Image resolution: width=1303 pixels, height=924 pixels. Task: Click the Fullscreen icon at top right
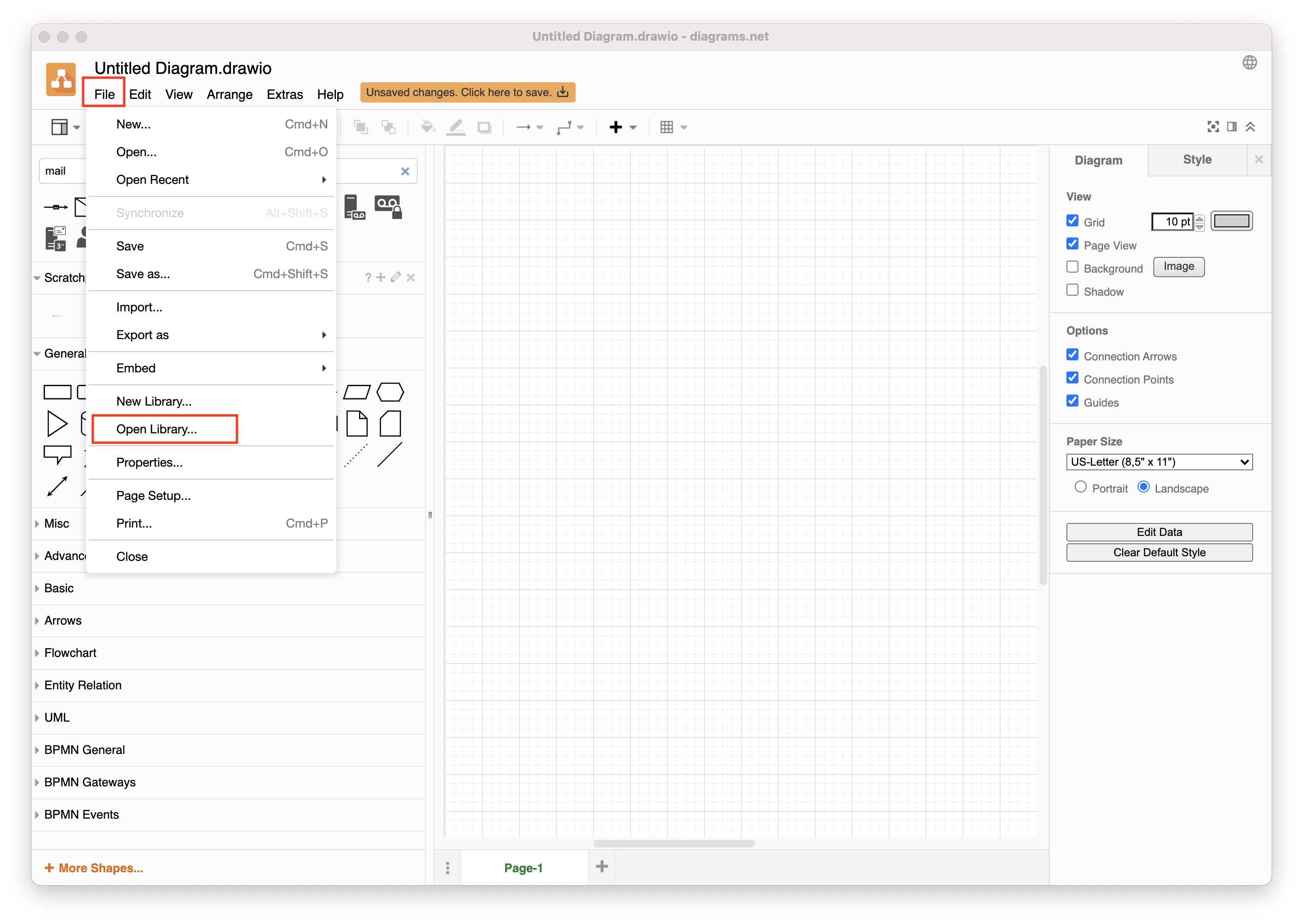click(1213, 127)
